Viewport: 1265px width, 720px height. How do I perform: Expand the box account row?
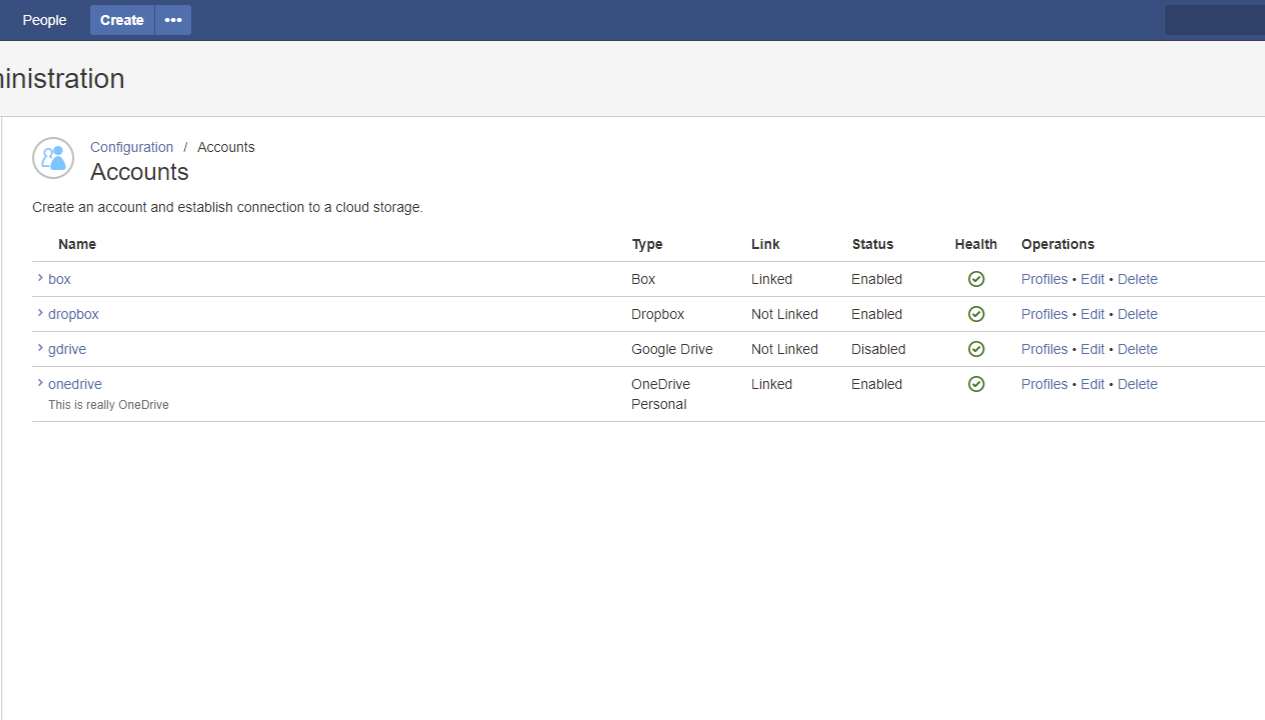coord(39,278)
